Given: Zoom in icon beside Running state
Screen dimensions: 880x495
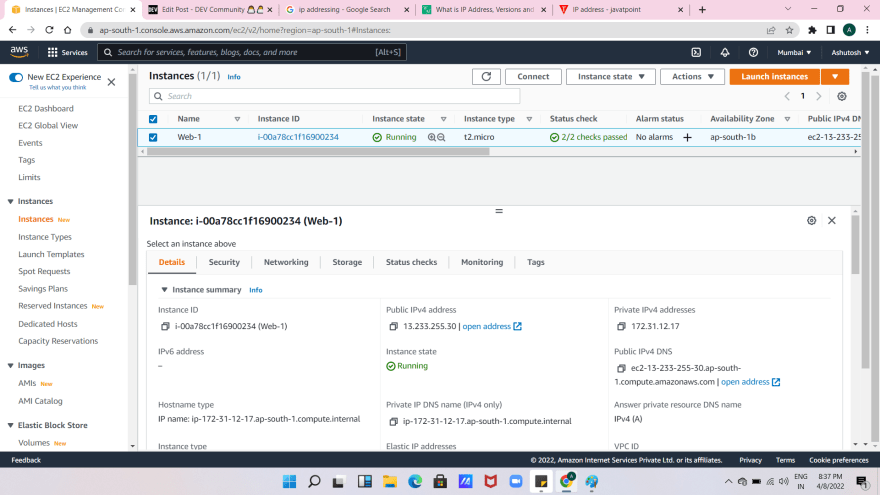Looking at the screenshot, I should click(x=431, y=137).
